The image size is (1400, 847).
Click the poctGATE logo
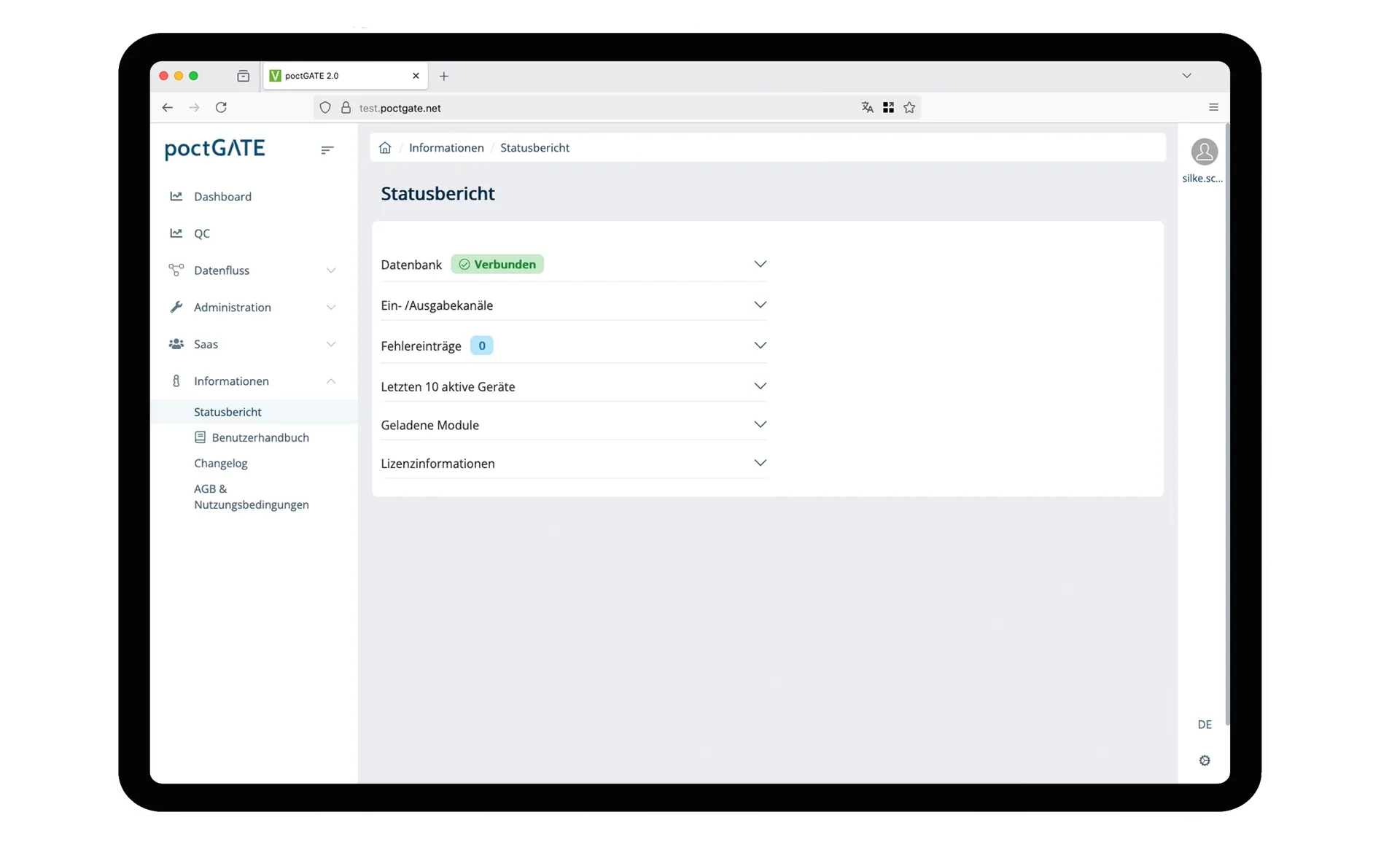pyautogui.click(x=214, y=149)
